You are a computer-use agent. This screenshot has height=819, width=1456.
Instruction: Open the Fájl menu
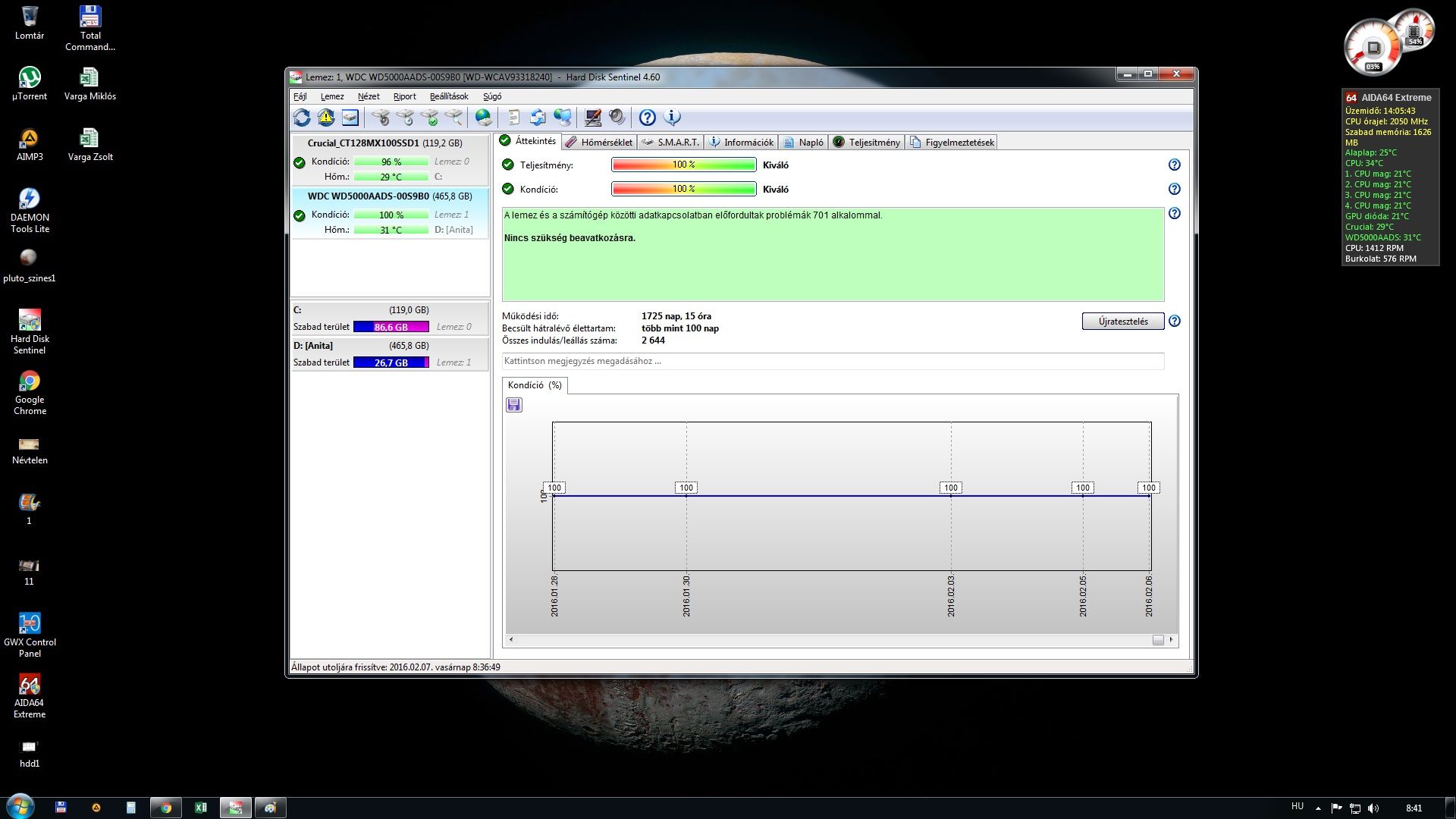click(x=300, y=96)
